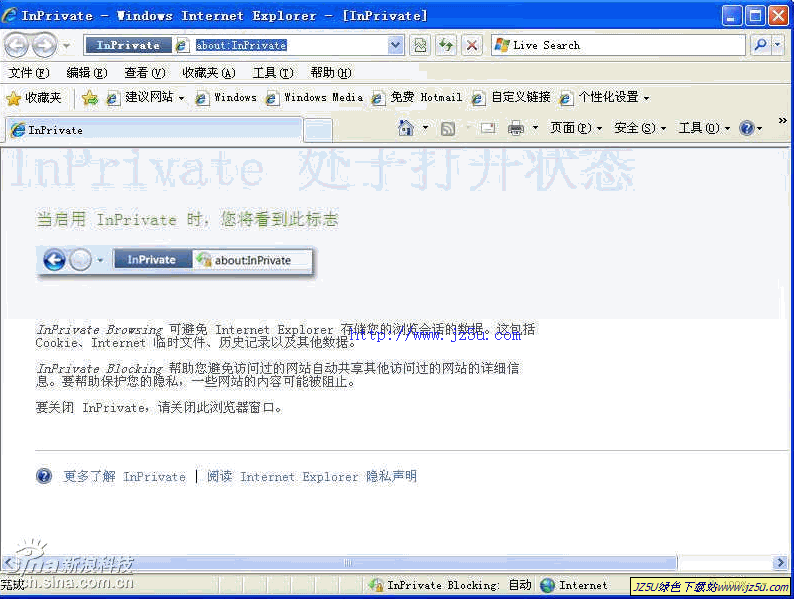Open the 自定义链接 favorites link
Viewport: 794px width, 599px height.
click(511, 97)
